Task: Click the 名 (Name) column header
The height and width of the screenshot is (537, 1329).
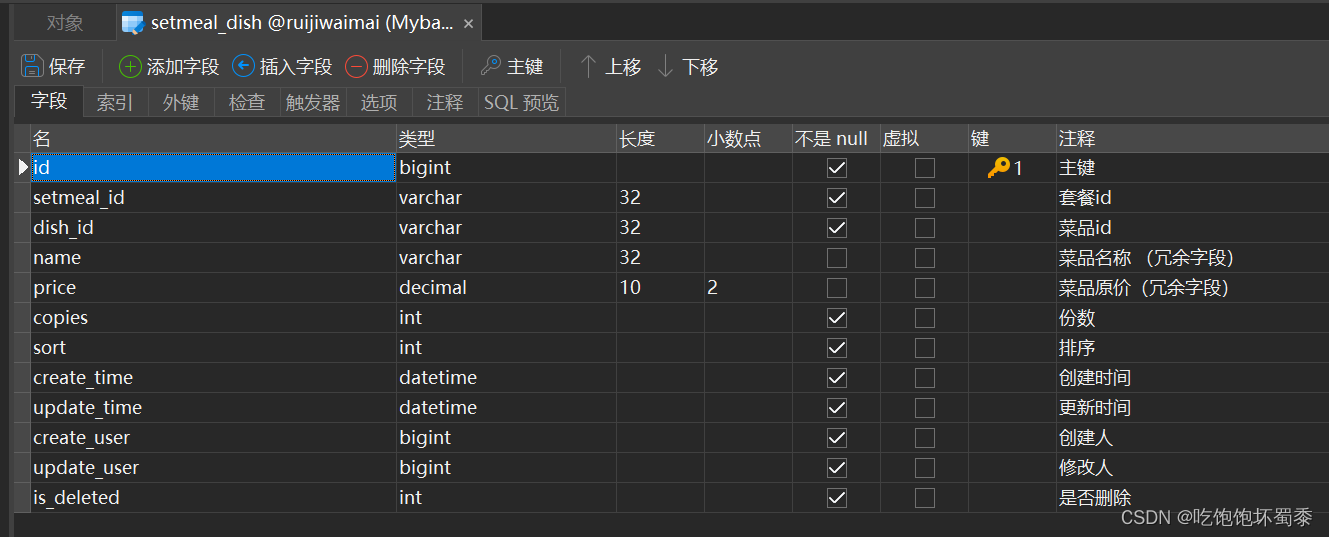Action: [213, 139]
